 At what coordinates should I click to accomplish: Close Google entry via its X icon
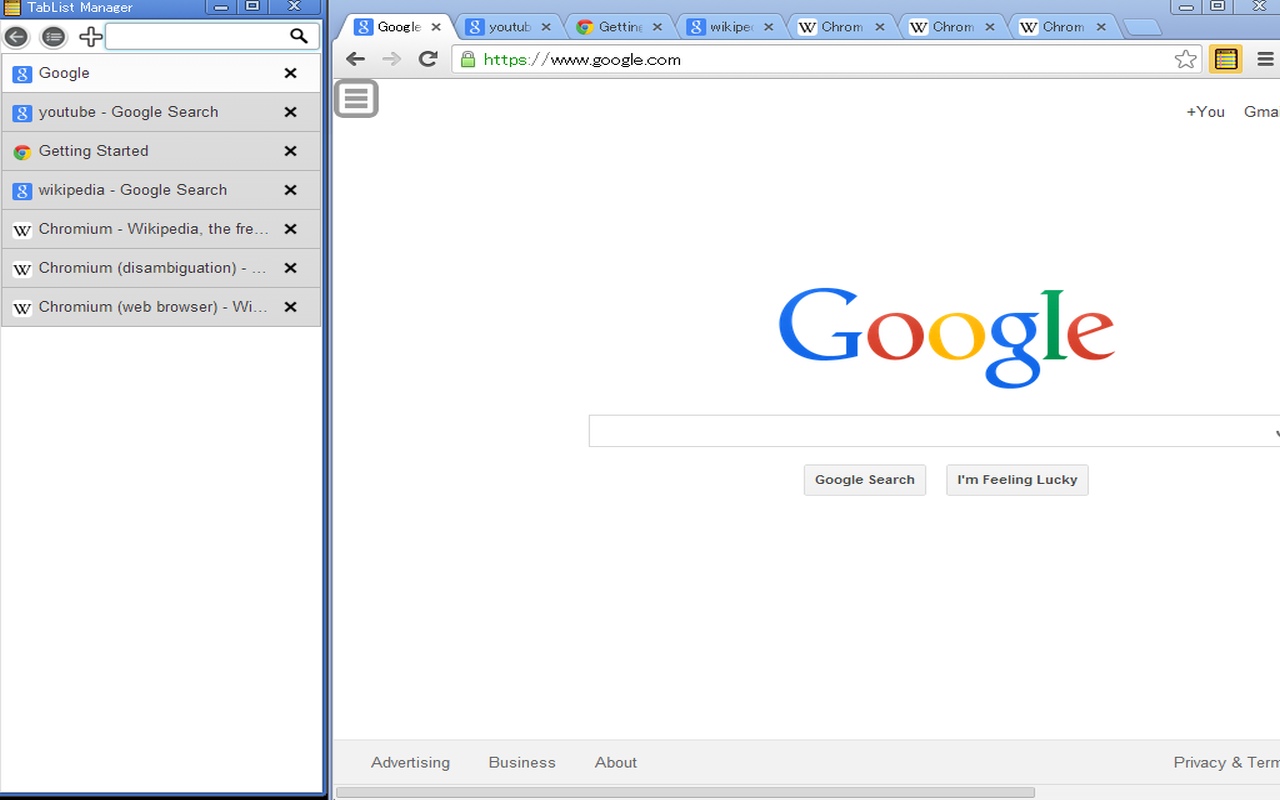[290, 73]
